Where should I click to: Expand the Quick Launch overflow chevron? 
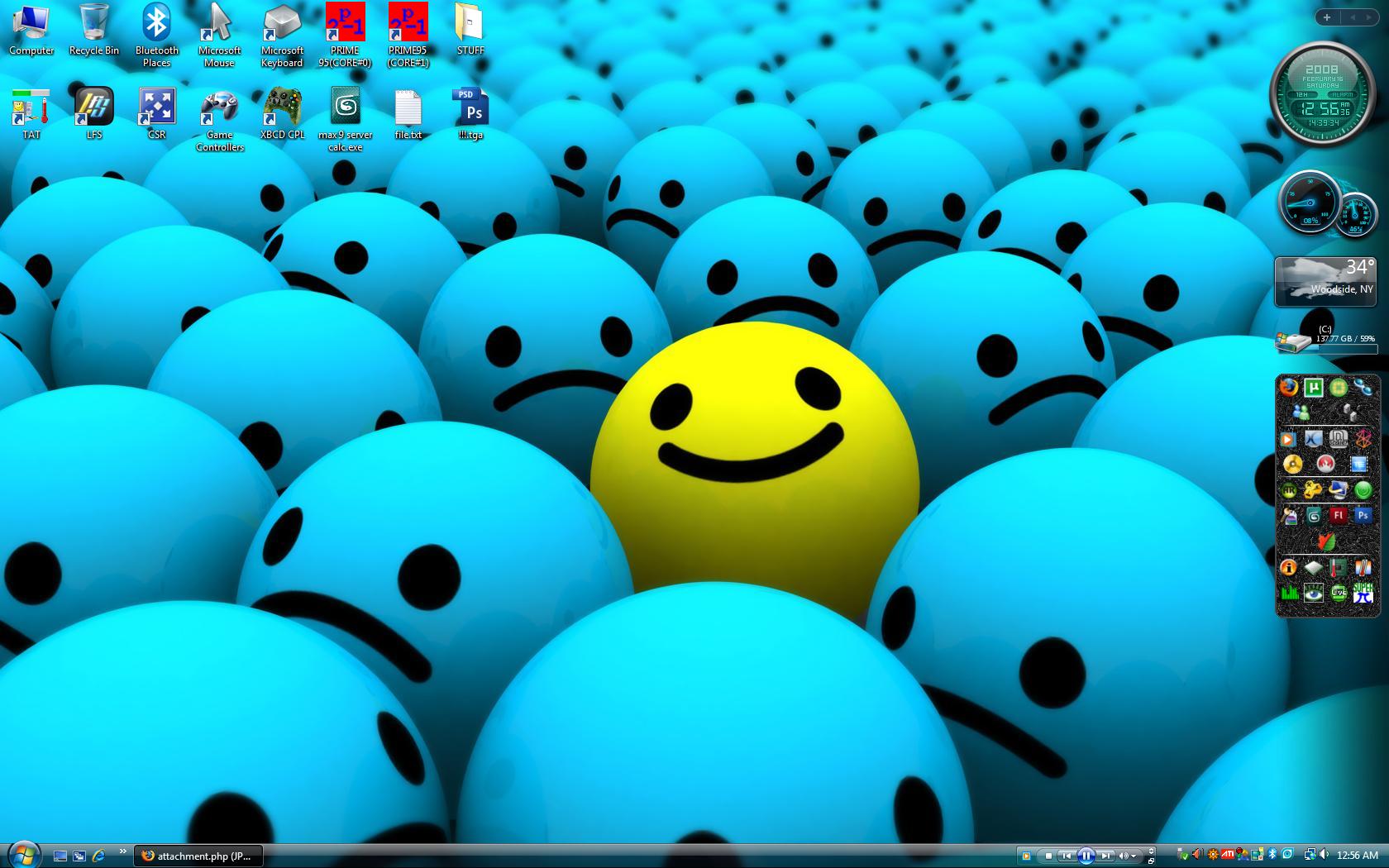[x=123, y=851]
